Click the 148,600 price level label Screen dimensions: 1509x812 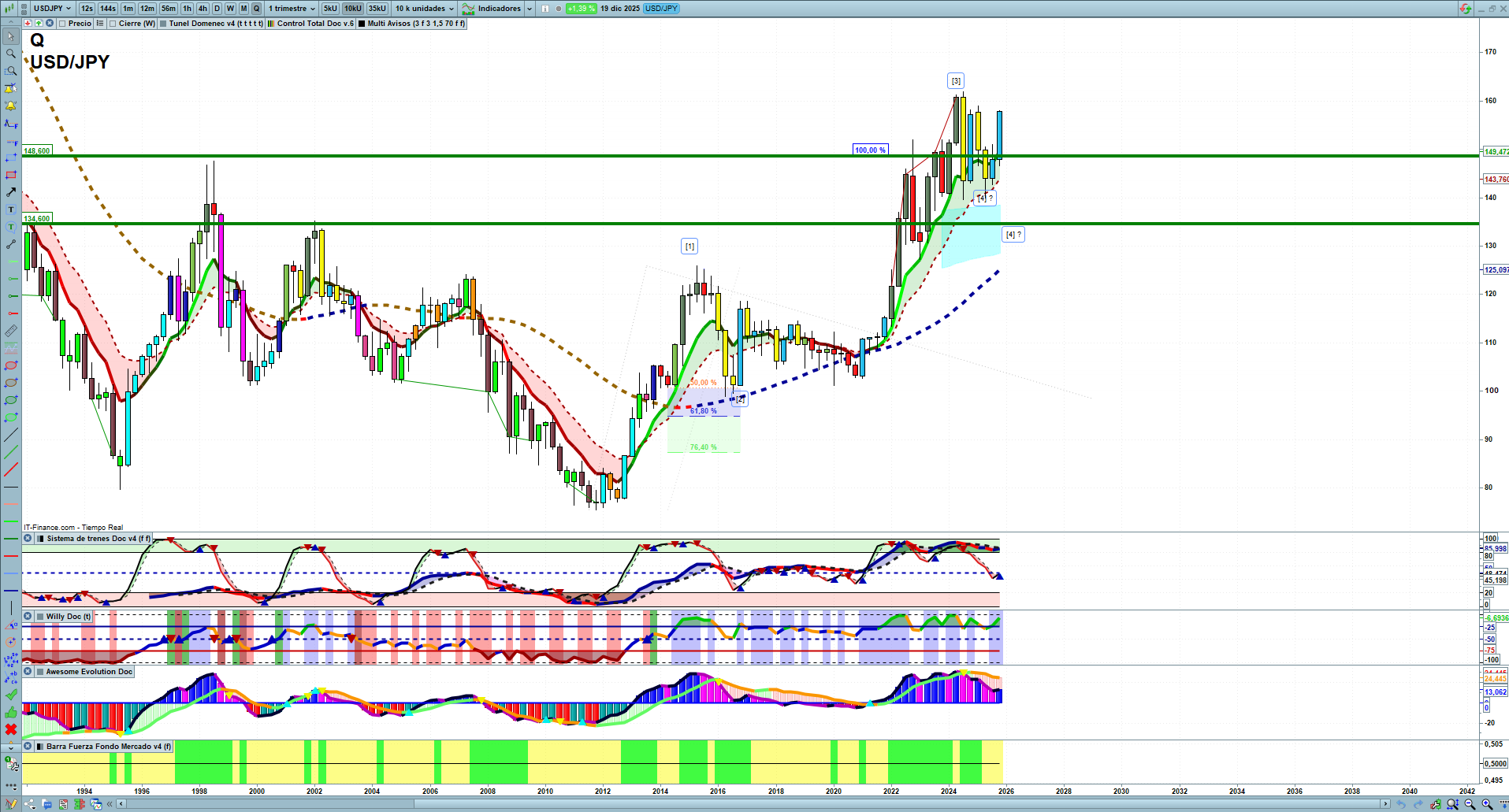37,150
